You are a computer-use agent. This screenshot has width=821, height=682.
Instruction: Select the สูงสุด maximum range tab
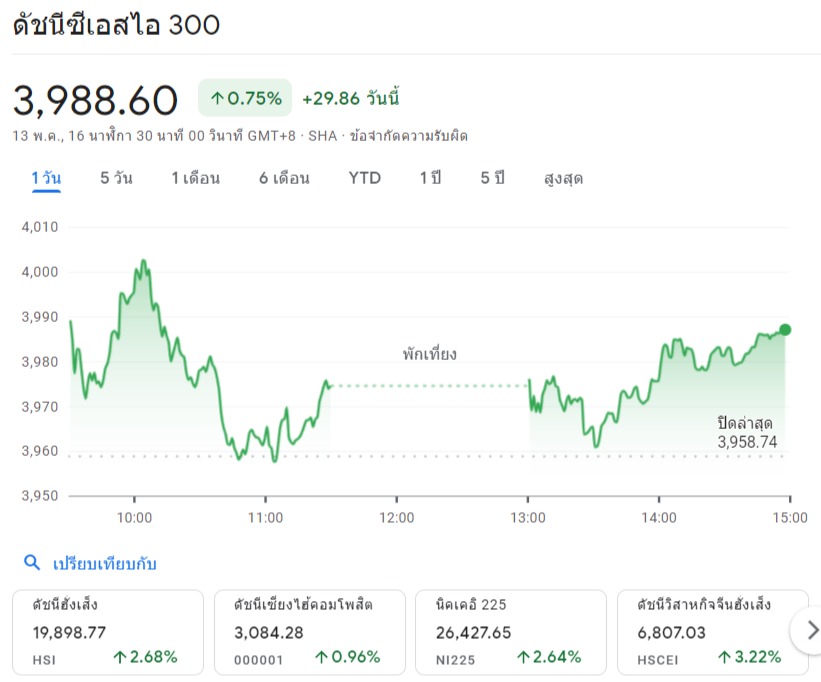pos(563,178)
